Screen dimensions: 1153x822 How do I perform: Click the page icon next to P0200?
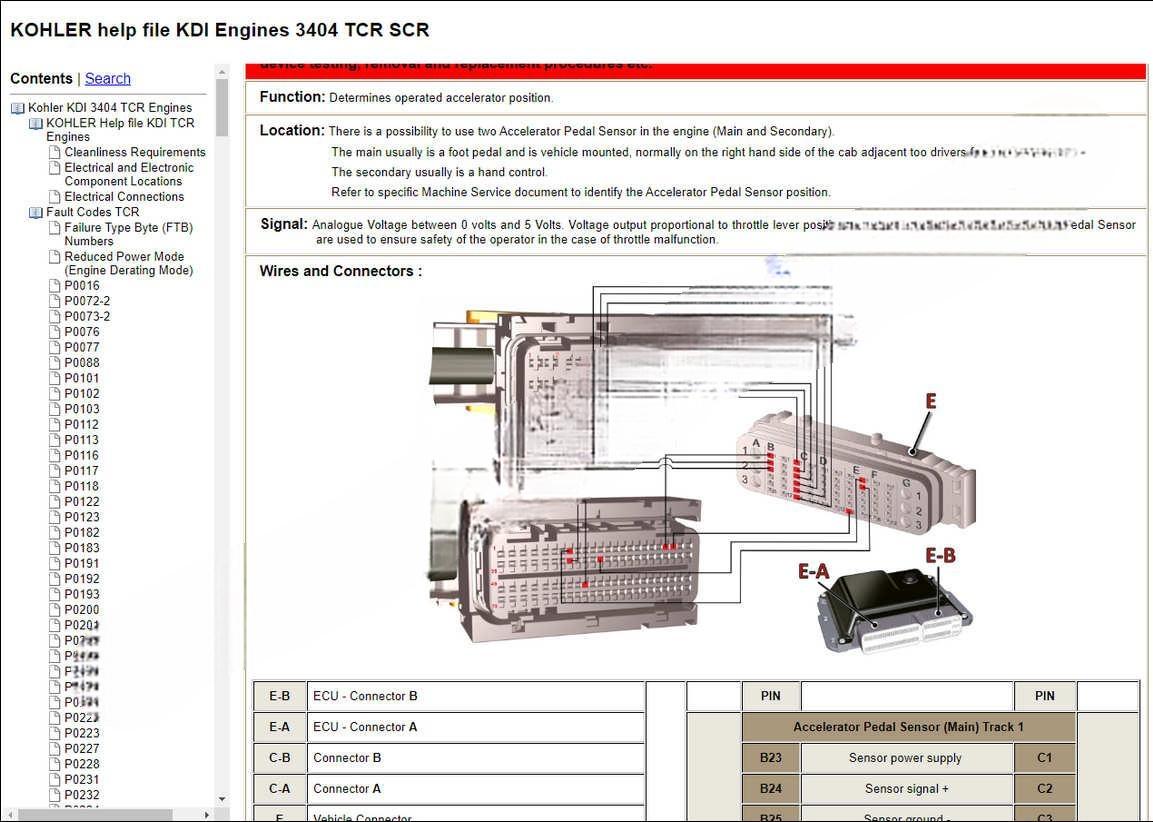pyautogui.click(x=55, y=610)
